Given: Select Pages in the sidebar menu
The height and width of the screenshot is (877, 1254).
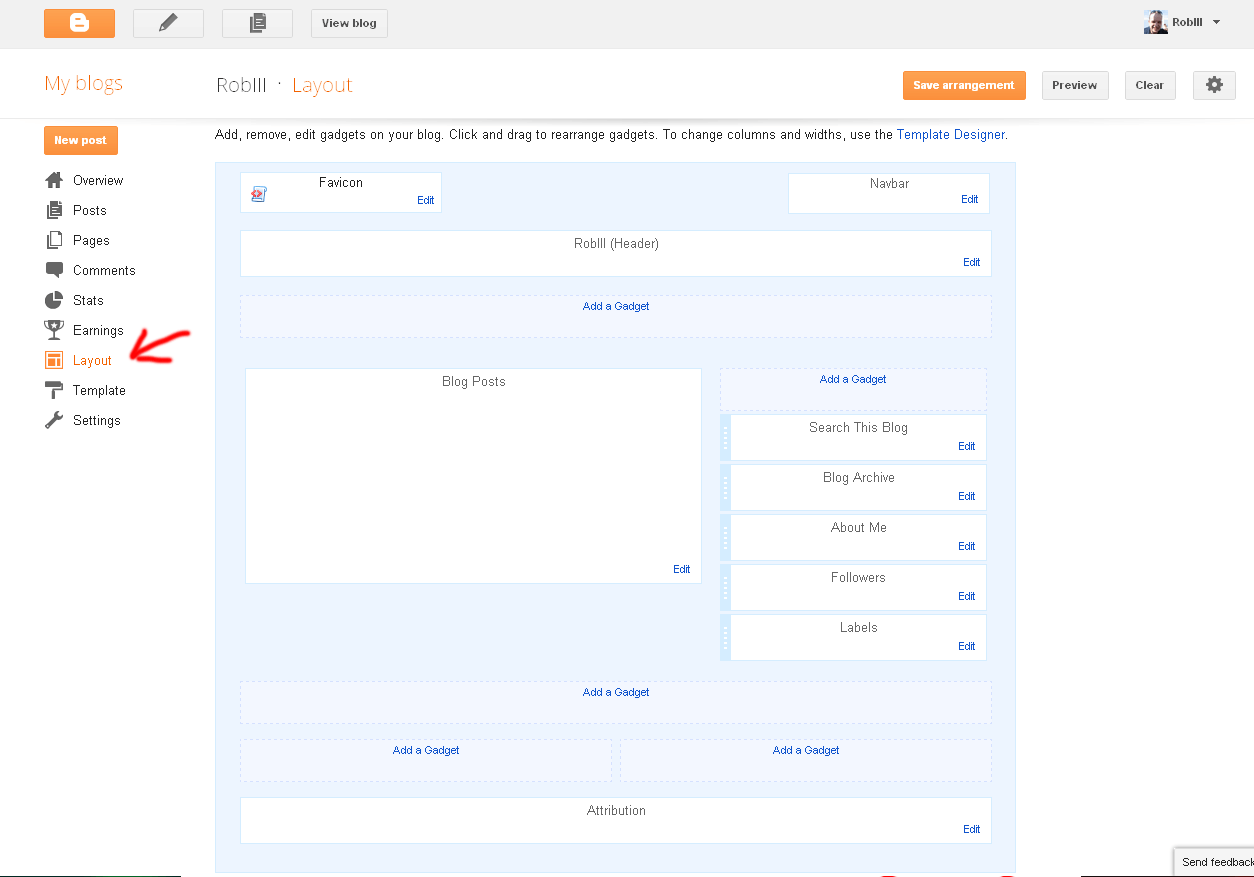Looking at the screenshot, I should [91, 240].
